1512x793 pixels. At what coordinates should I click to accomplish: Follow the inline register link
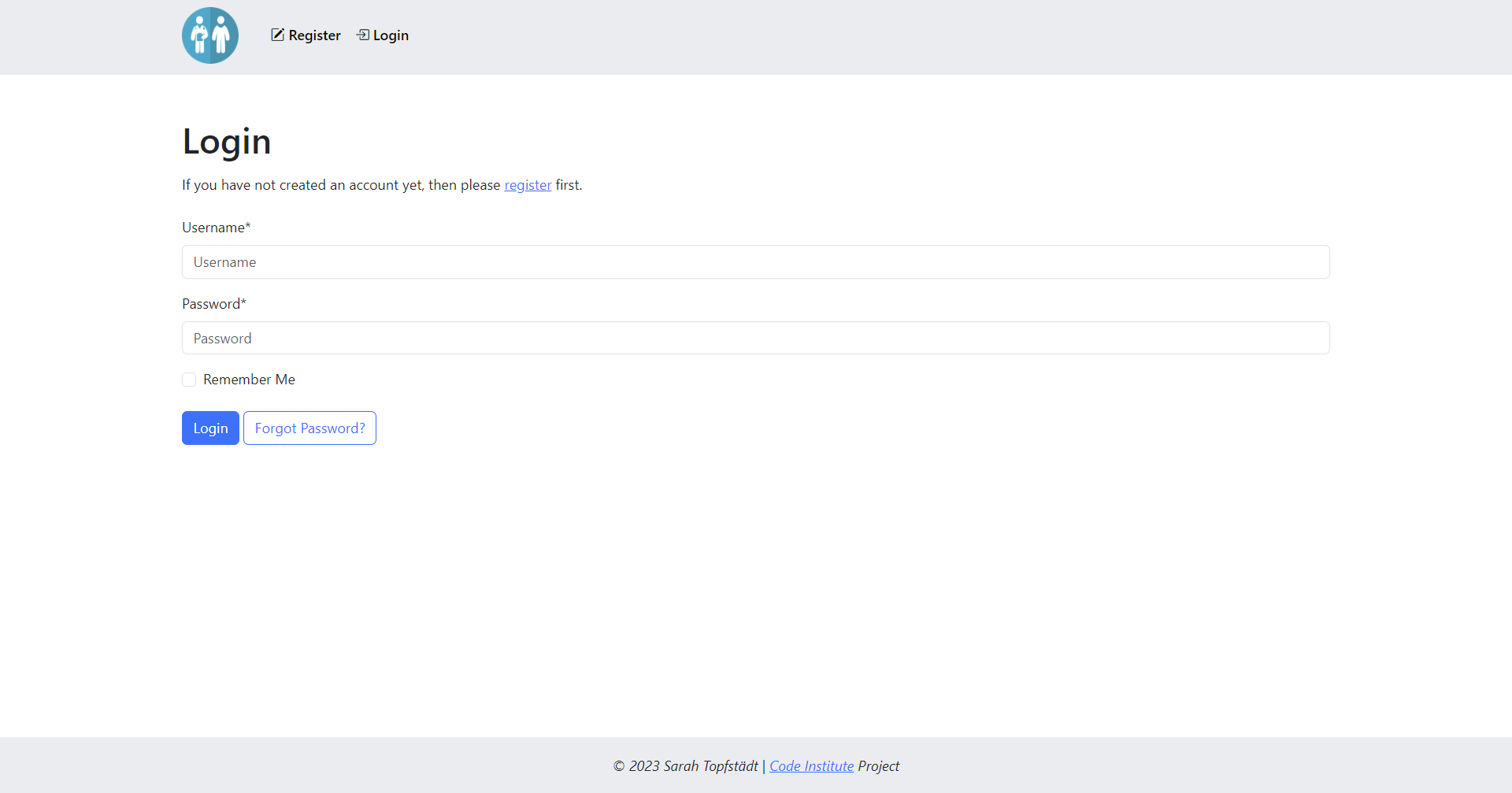coord(528,185)
